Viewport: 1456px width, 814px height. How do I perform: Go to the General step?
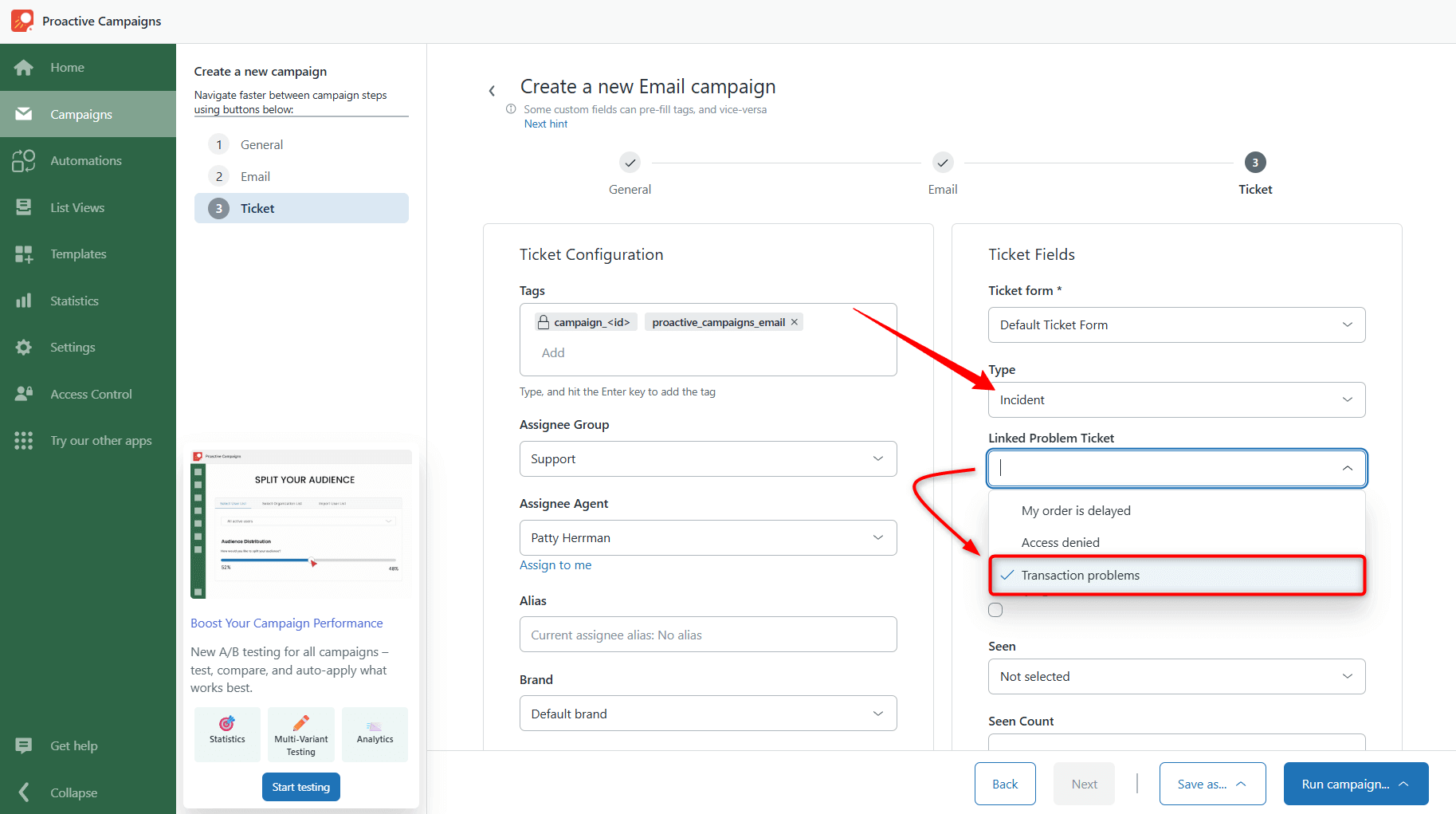pos(261,144)
